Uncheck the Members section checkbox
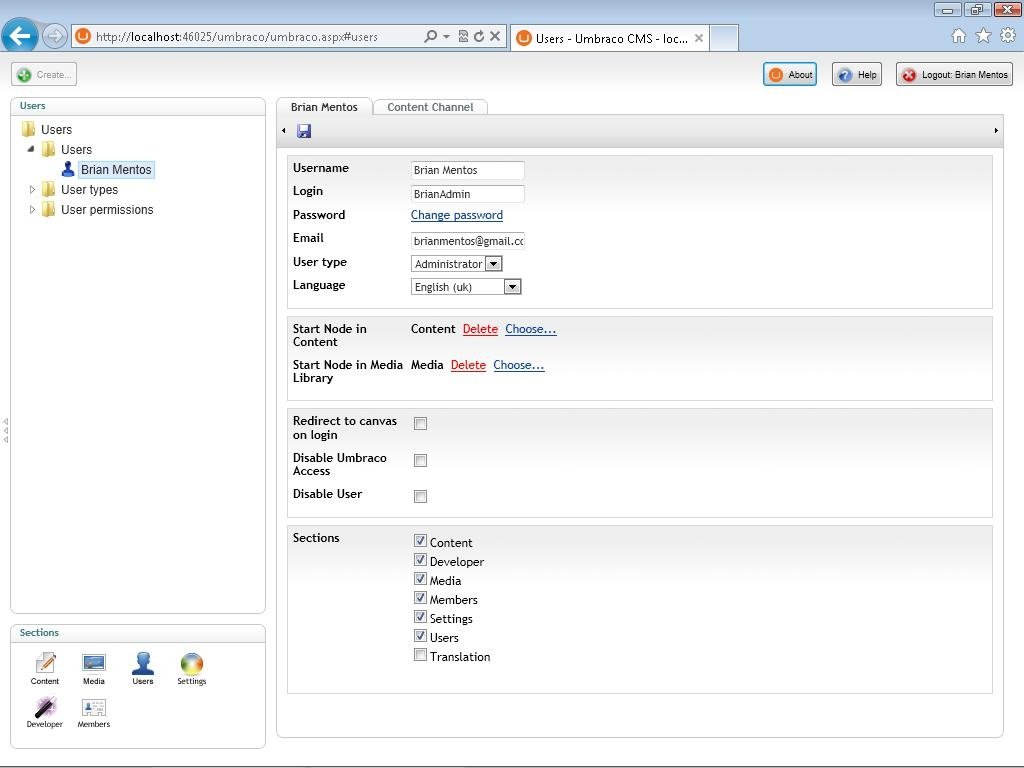The height and width of the screenshot is (768, 1024). (421, 598)
